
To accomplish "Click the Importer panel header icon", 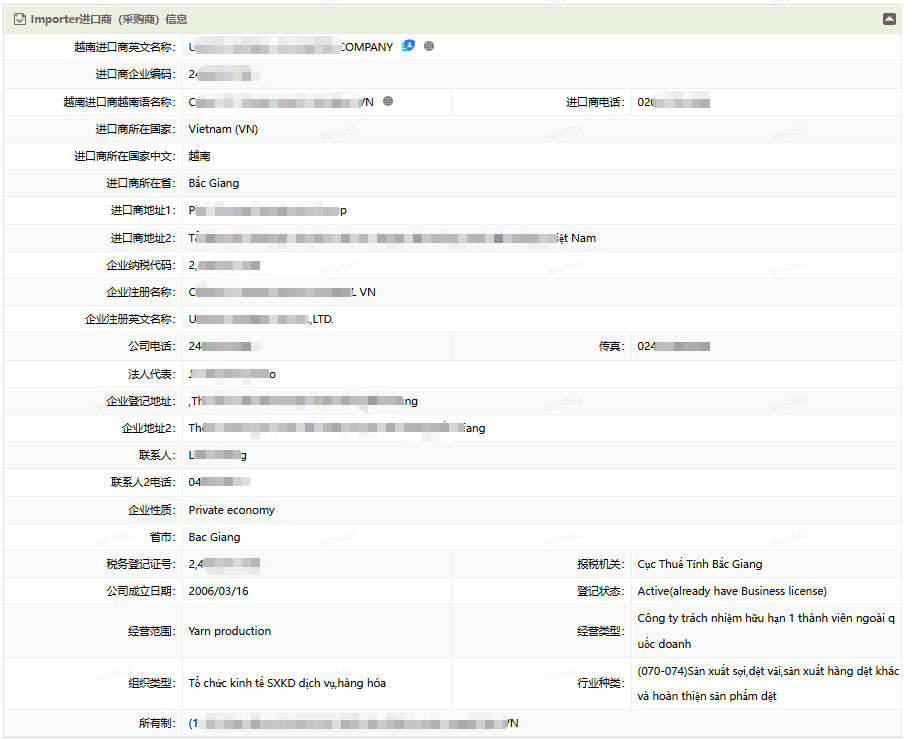I will [x=20, y=19].
